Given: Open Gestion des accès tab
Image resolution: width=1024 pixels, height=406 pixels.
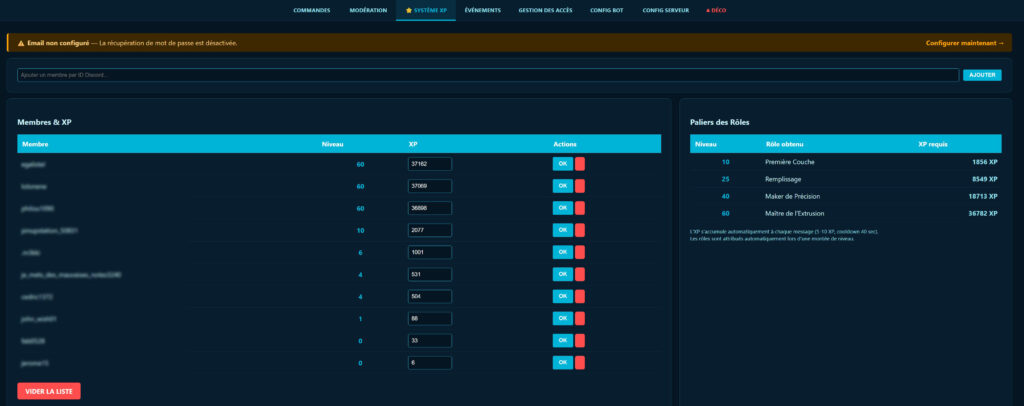Looking at the screenshot, I should [546, 10].
